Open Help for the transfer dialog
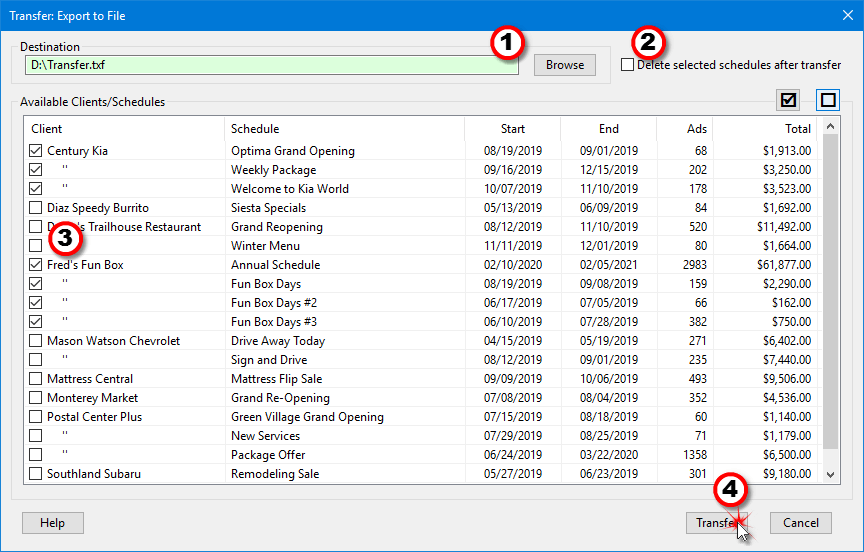 point(53,523)
